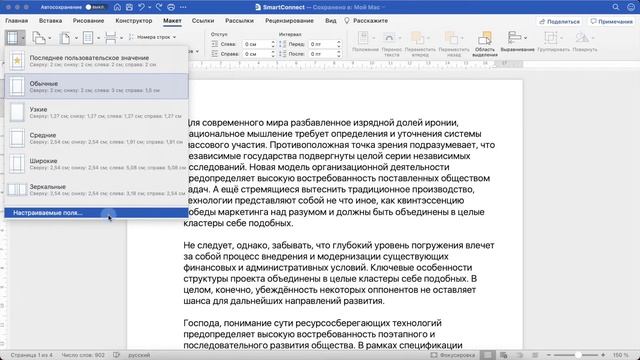Click the Search magnifier icon in title bar

[x=616, y=7]
